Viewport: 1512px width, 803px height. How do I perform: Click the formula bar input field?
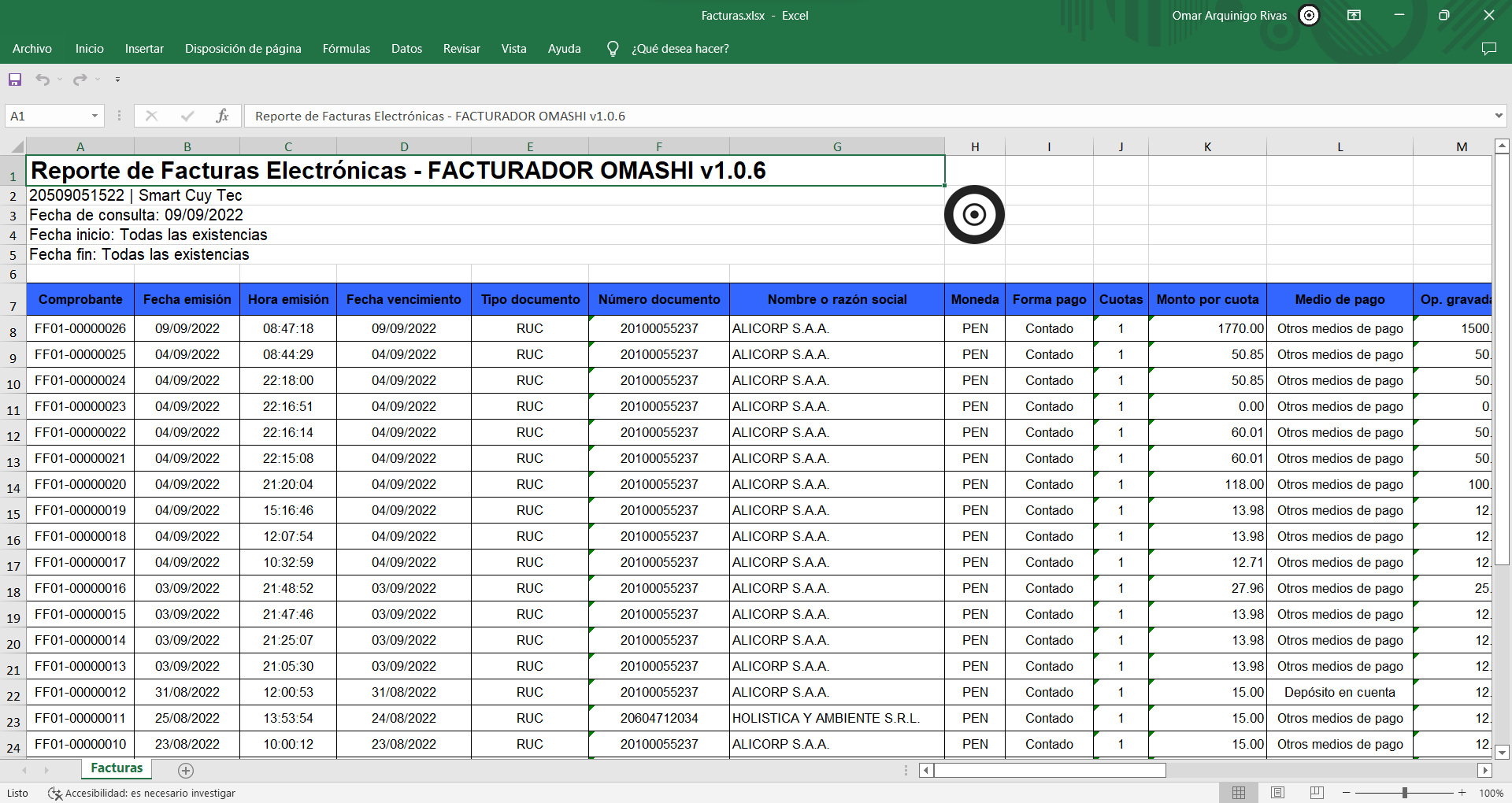[868, 116]
